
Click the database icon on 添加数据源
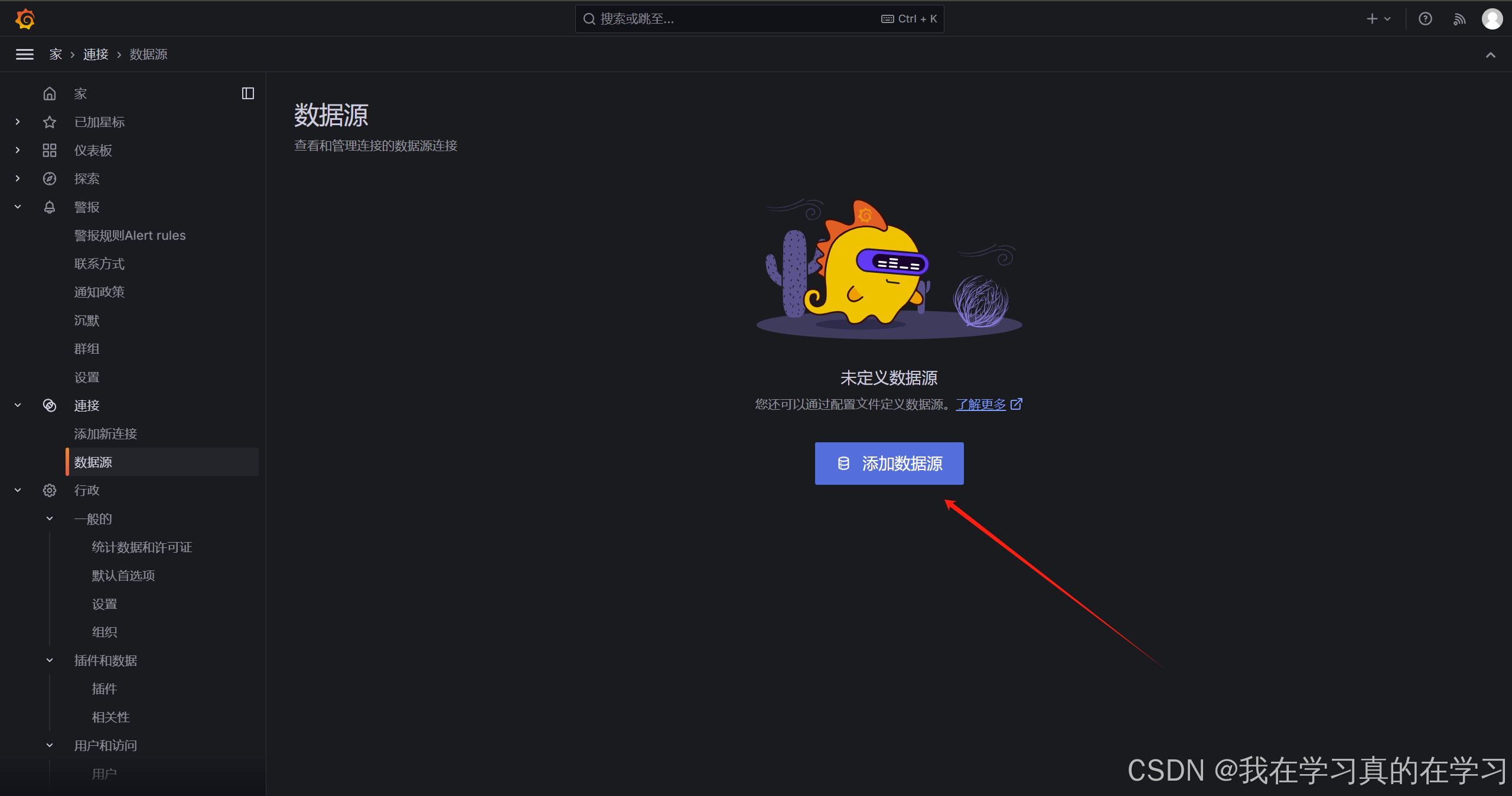(843, 464)
